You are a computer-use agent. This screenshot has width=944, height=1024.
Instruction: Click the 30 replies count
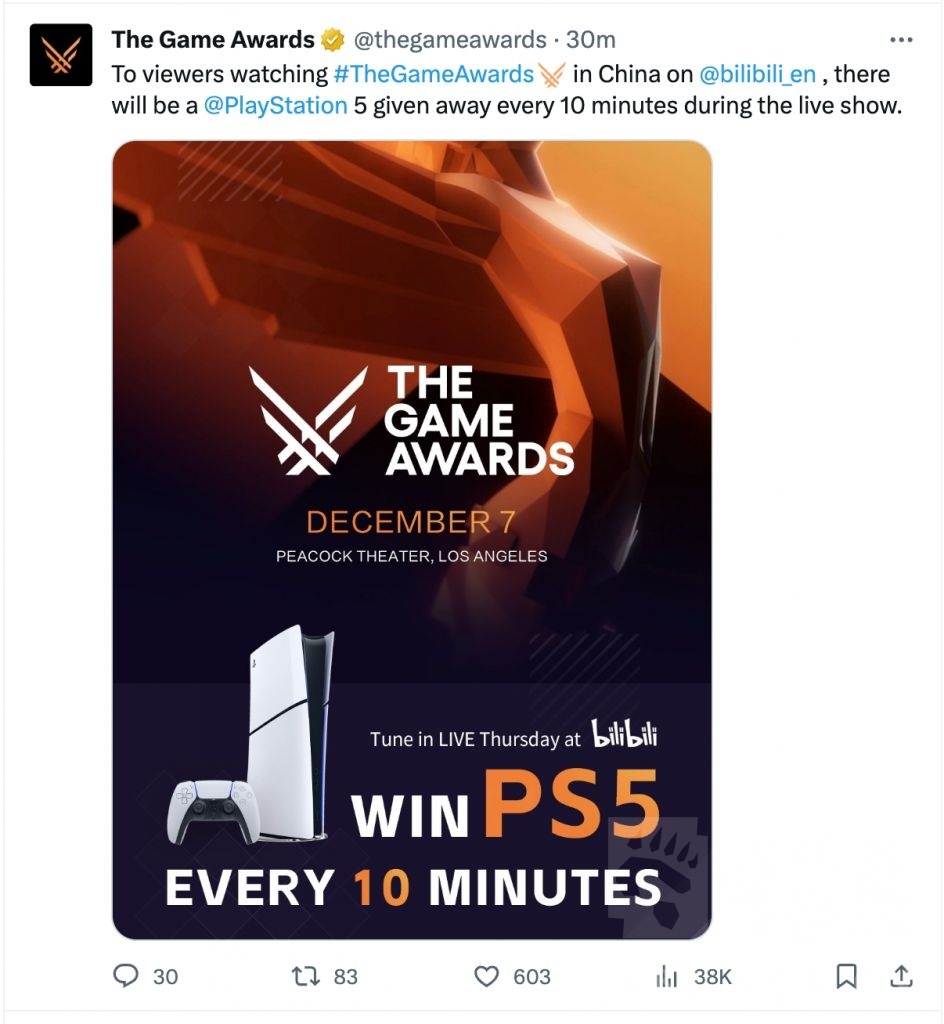[x=165, y=976]
